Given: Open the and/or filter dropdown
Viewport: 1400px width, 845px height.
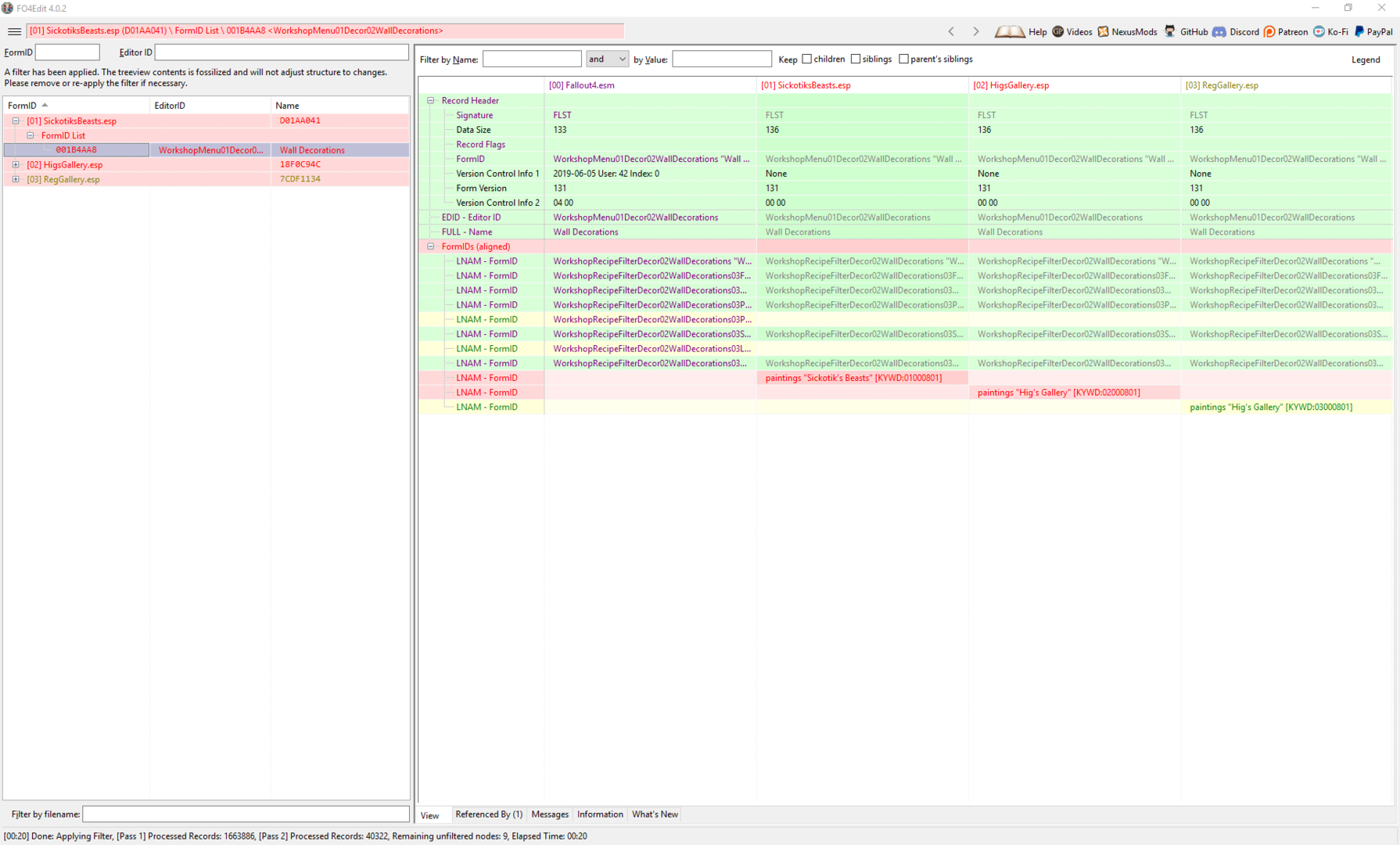Looking at the screenshot, I should tap(607, 59).
